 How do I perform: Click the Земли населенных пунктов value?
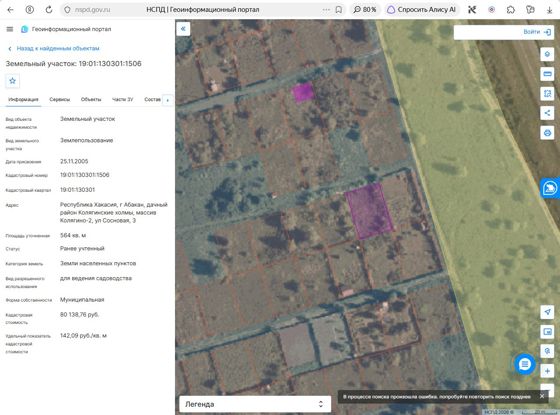98,263
